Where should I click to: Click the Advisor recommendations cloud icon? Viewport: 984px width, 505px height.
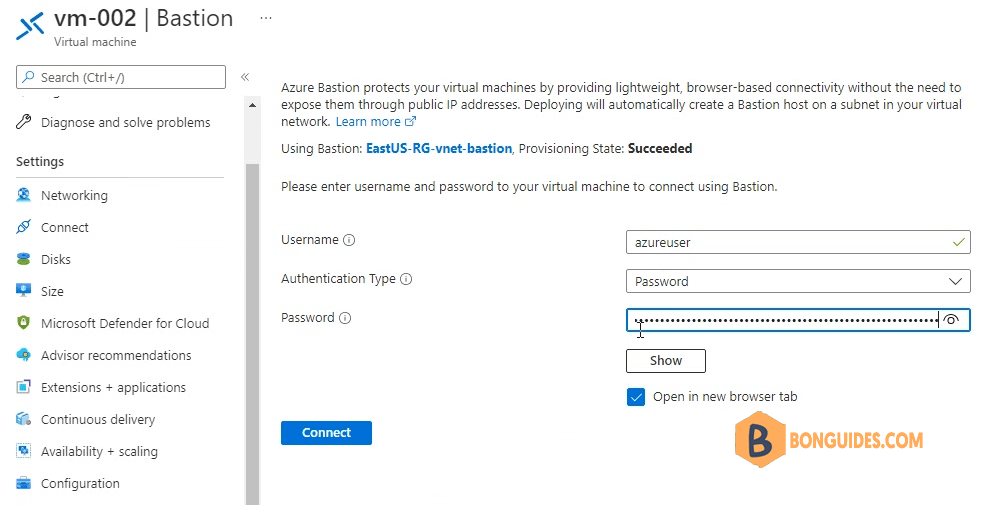23,355
